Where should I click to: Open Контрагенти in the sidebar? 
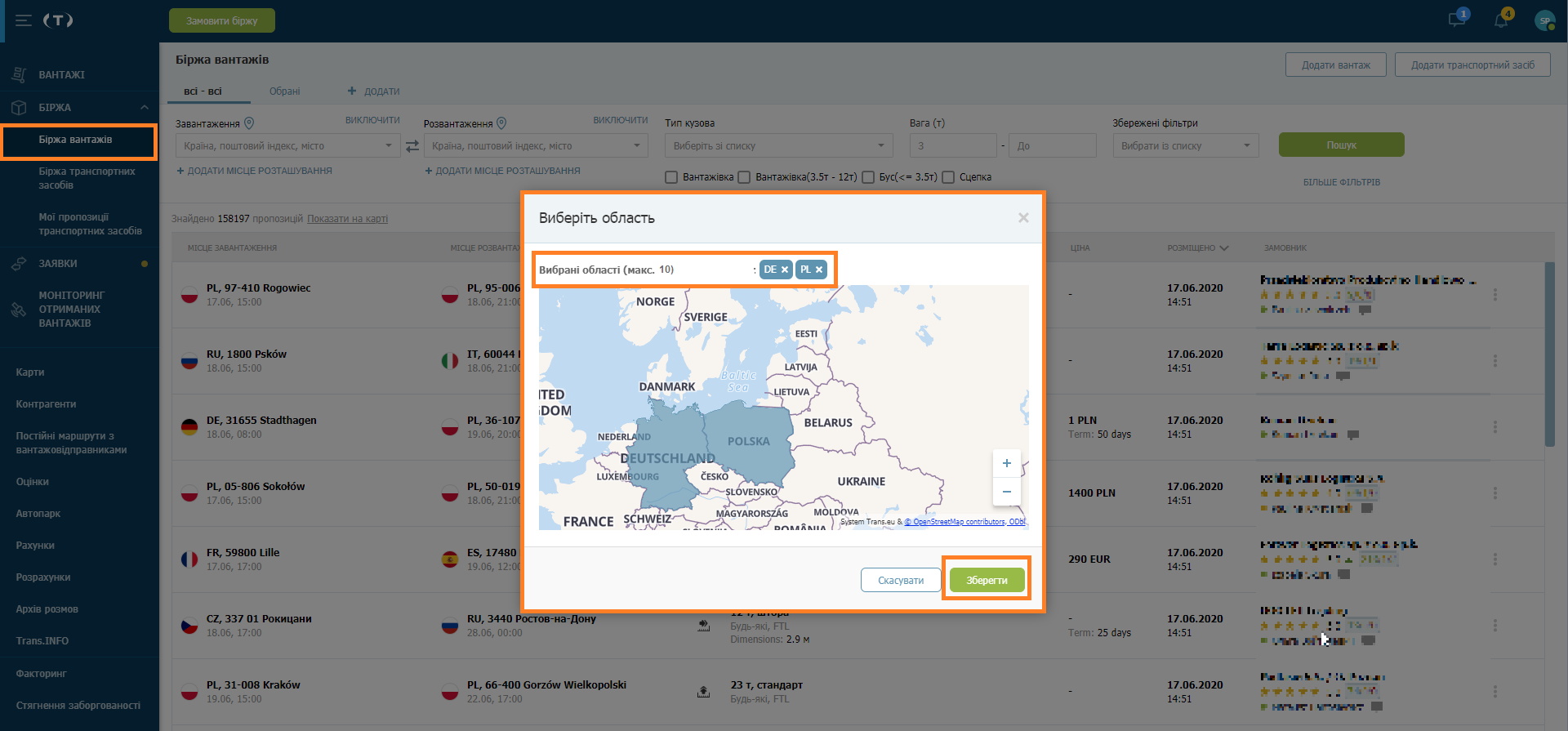[46, 404]
